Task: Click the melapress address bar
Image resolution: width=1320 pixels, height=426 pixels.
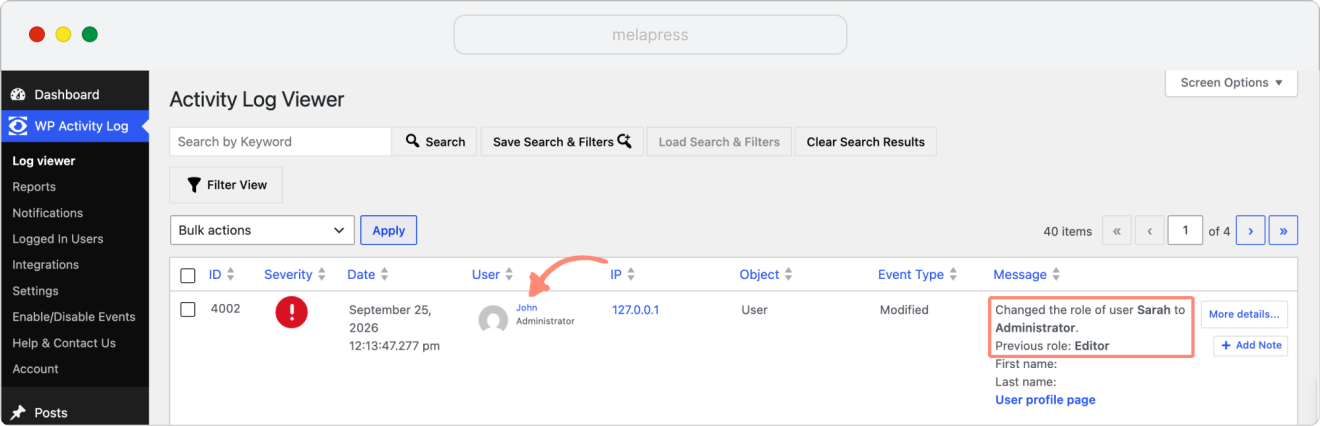Action: pyautogui.click(x=650, y=34)
